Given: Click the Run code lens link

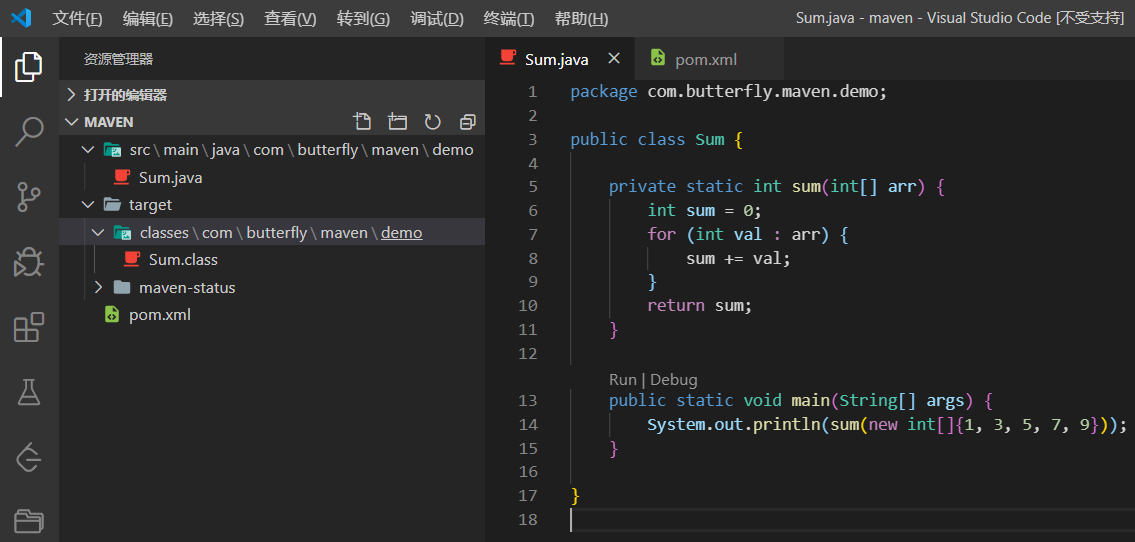Looking at the screenshot, I should tap(623, 379).
